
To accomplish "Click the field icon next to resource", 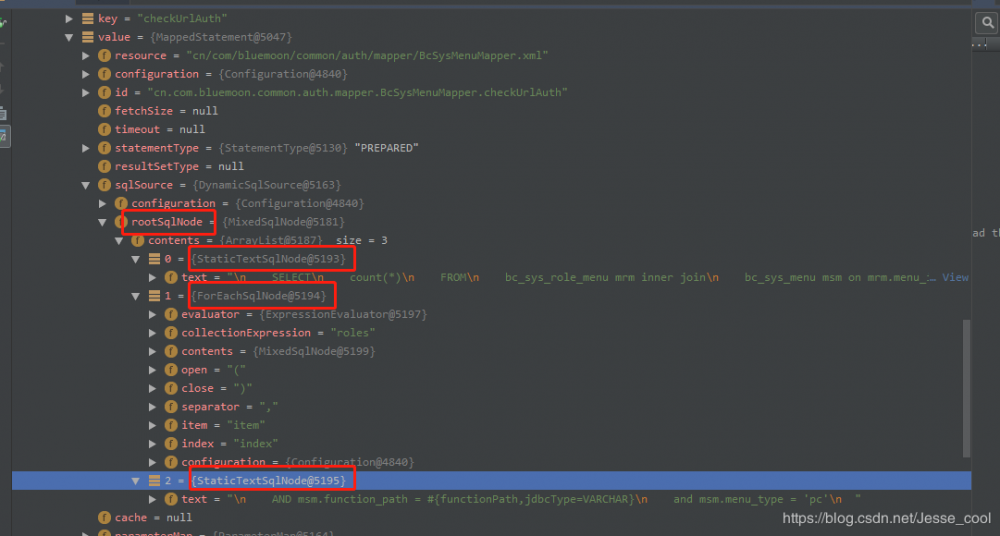I will (x=105, y=56).
